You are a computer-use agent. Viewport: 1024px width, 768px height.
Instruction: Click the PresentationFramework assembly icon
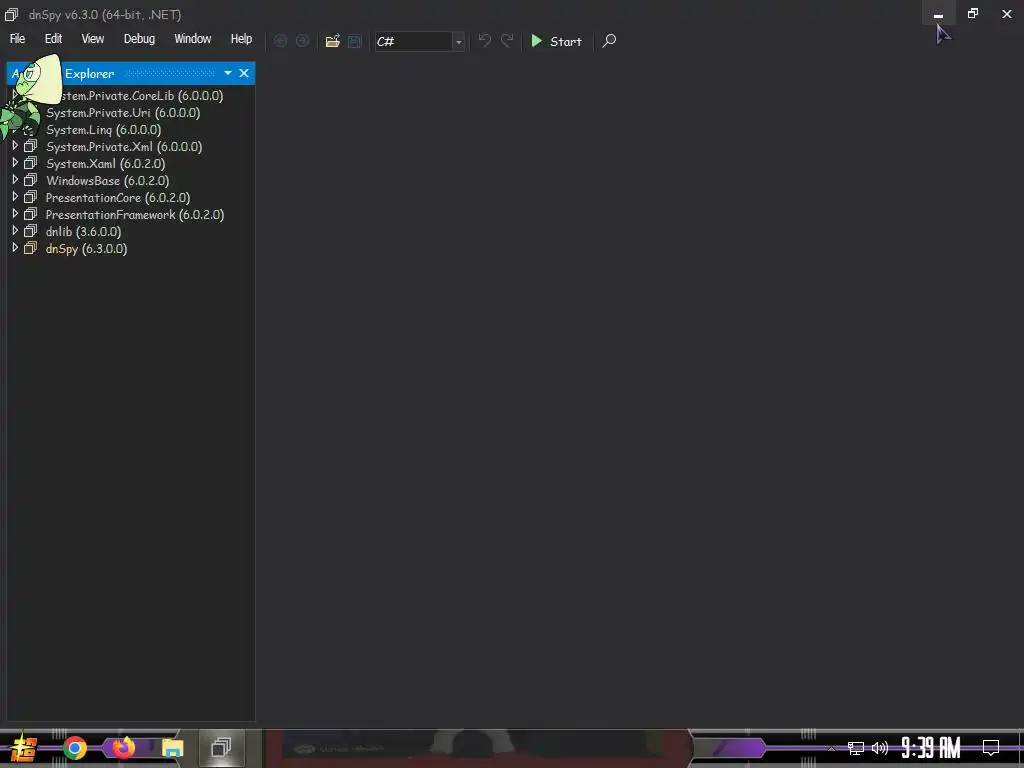pyautogui.click(x=30, y=214)
